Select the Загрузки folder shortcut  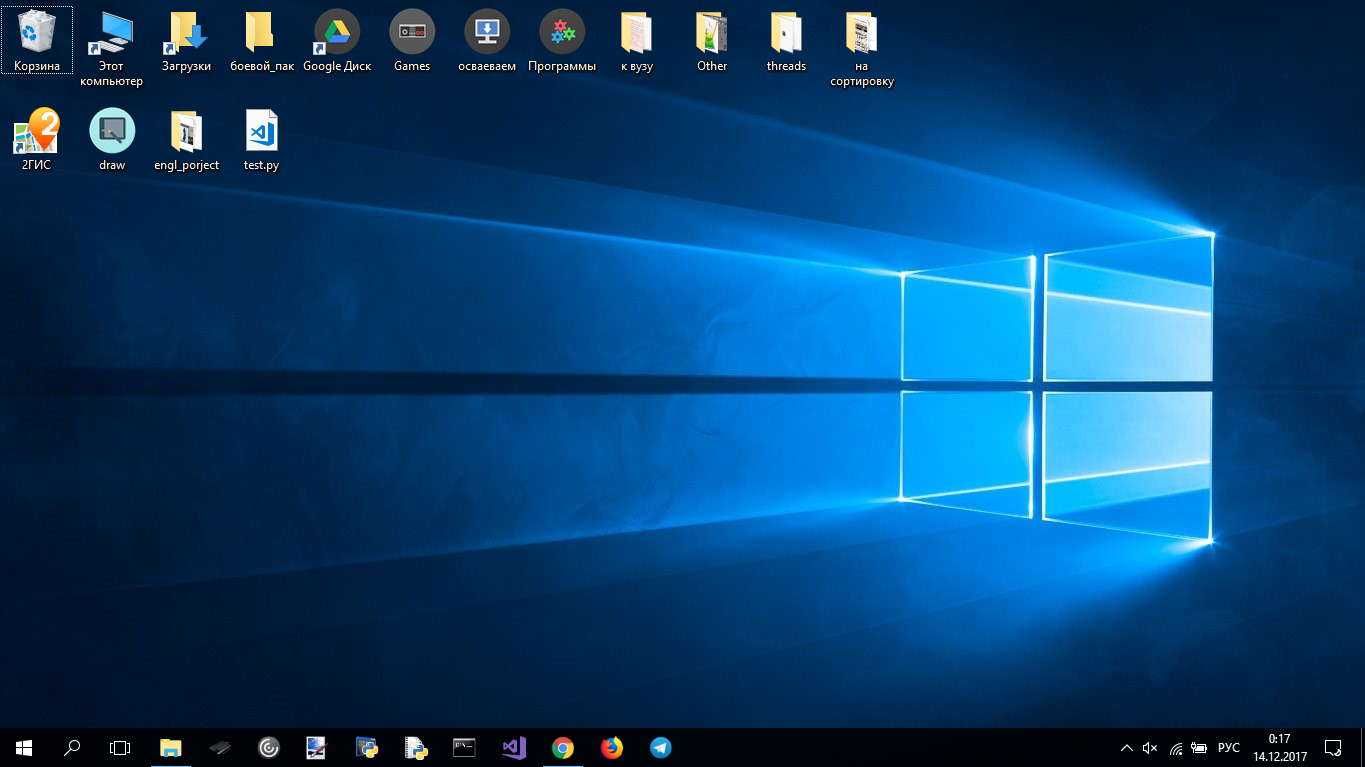click(187, 40)
